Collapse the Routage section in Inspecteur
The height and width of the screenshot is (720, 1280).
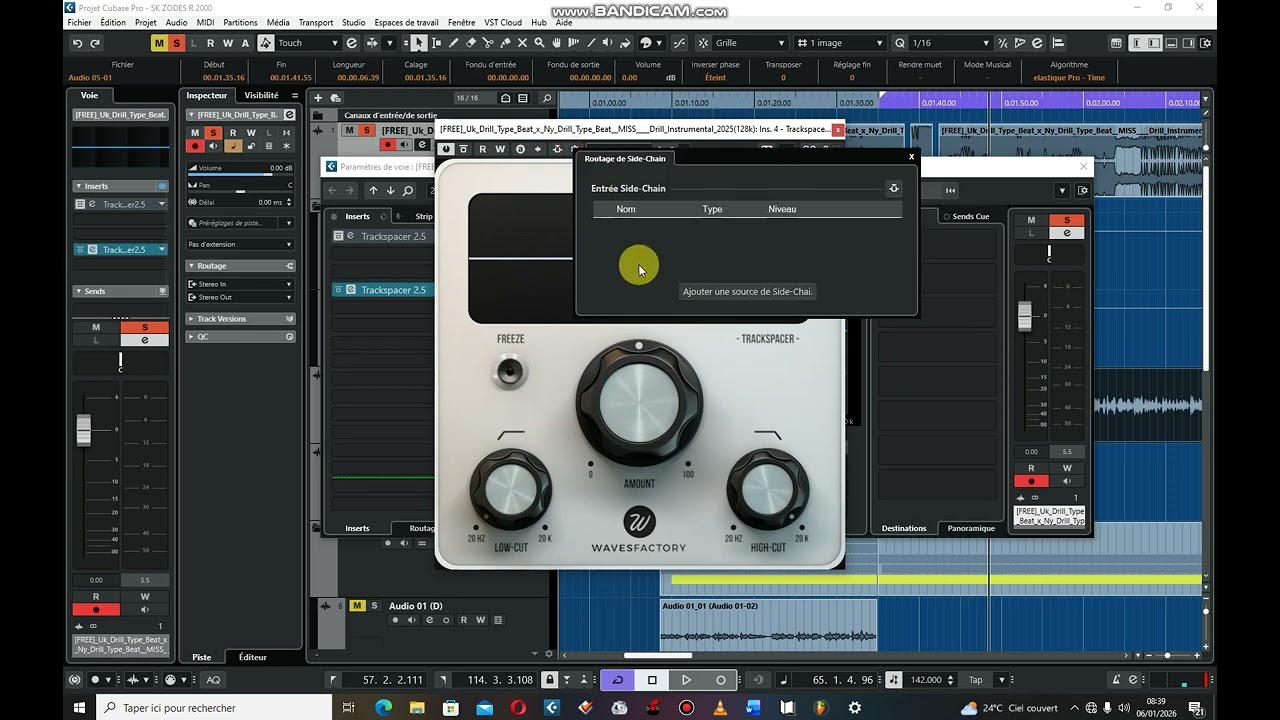pos(241,266)
